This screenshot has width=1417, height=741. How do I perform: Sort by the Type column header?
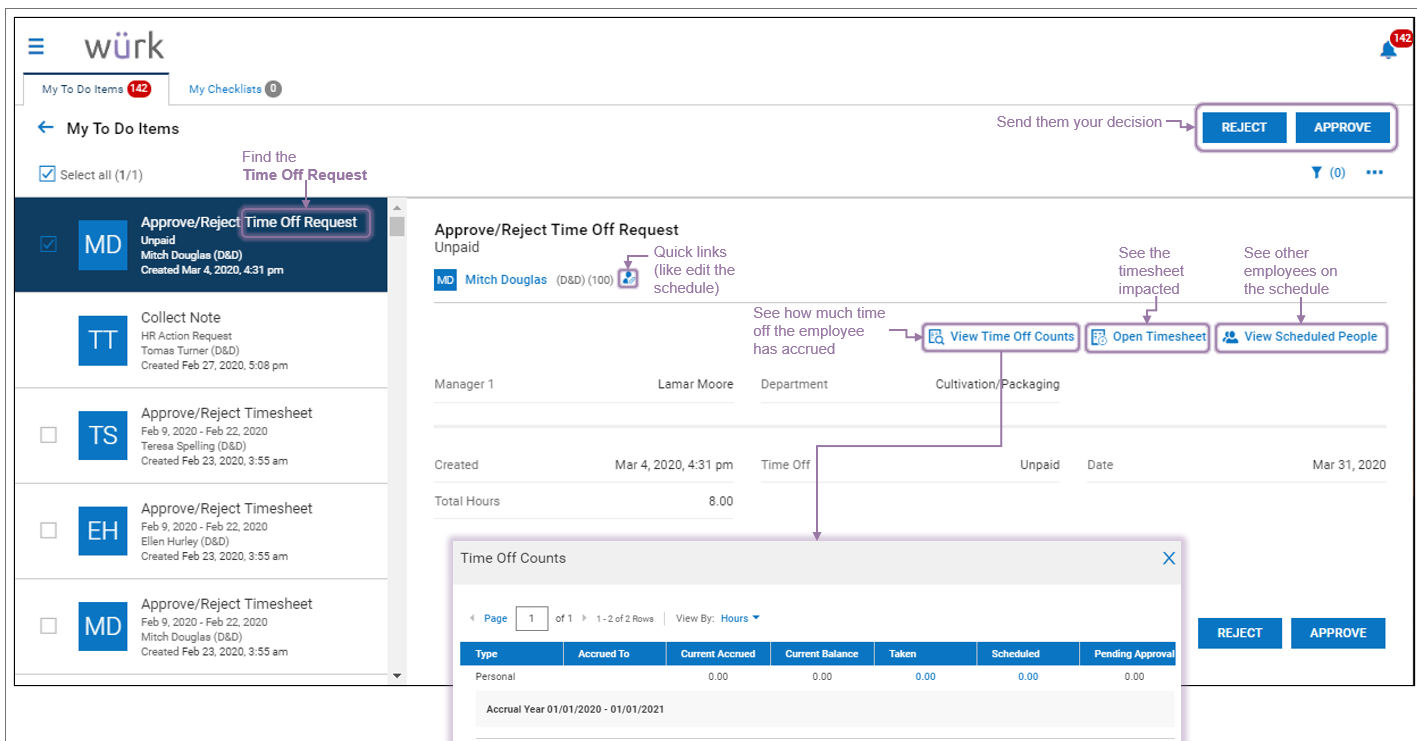point(512,654)
